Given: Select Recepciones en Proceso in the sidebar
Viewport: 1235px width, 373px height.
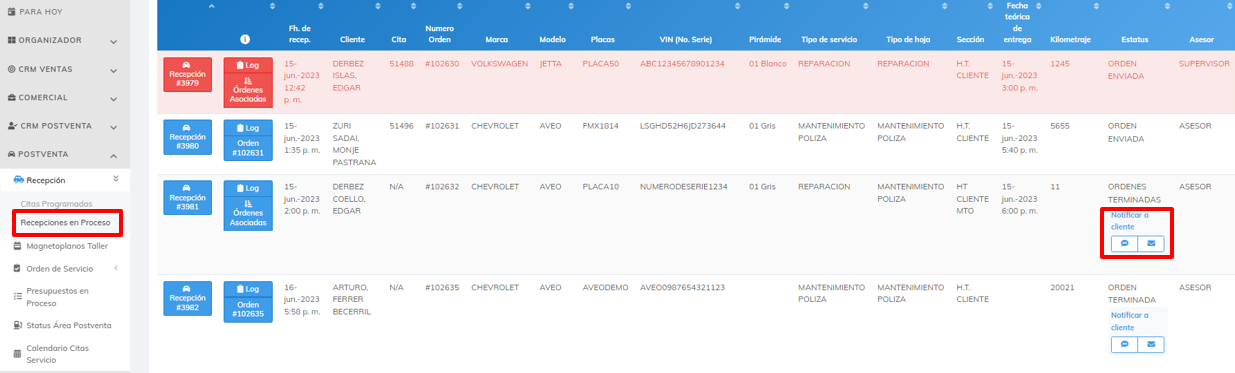Looking at the screenshot, I should [66, 222].
